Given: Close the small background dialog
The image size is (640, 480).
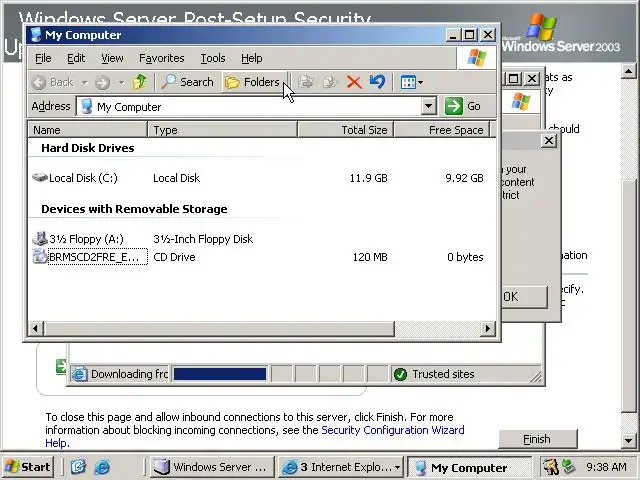Looking at the screenshot, I should pos(549,141).
